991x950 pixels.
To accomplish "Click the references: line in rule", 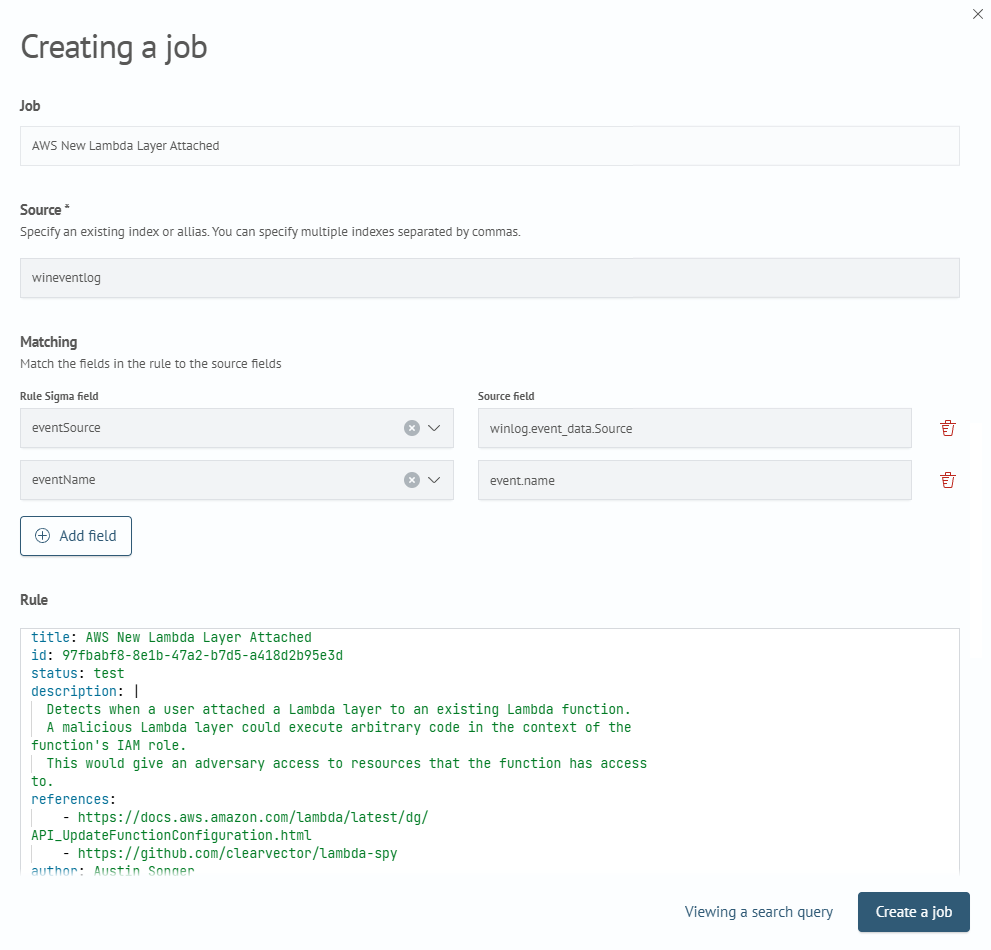I will pyautogui.click(x=73, y=800).
